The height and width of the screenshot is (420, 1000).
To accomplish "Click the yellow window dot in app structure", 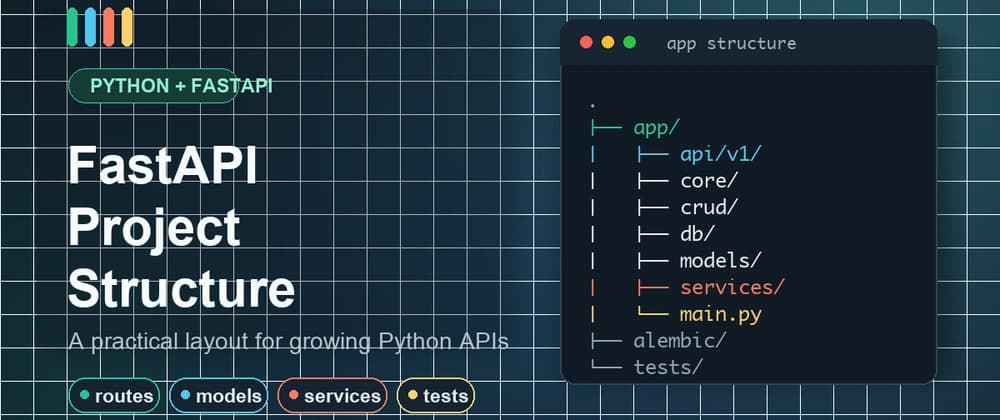I will (608, 43).
